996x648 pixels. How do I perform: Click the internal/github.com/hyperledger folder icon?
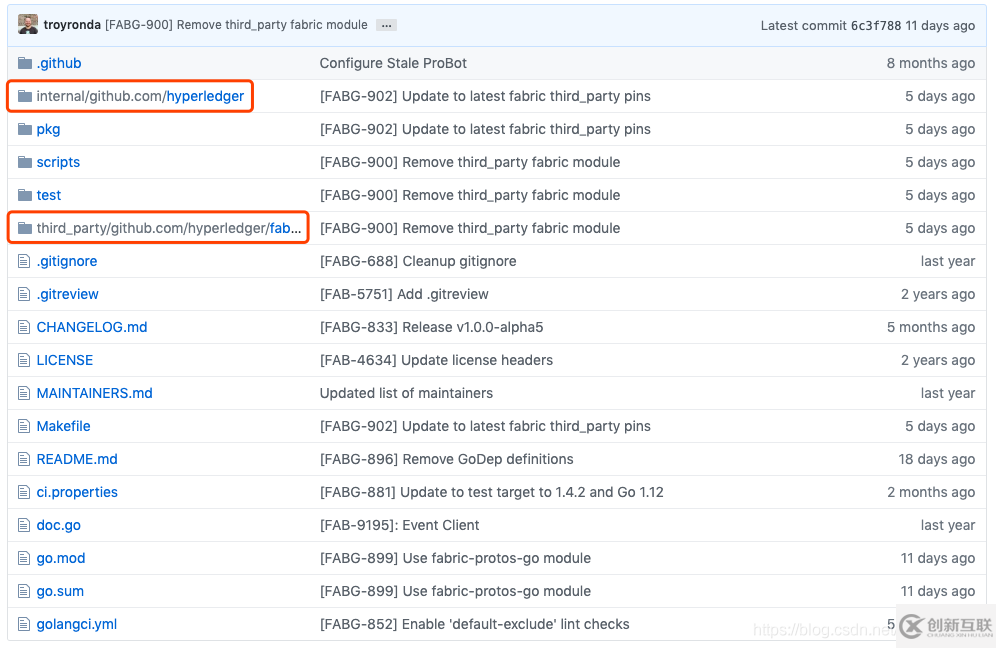point(25,96)
